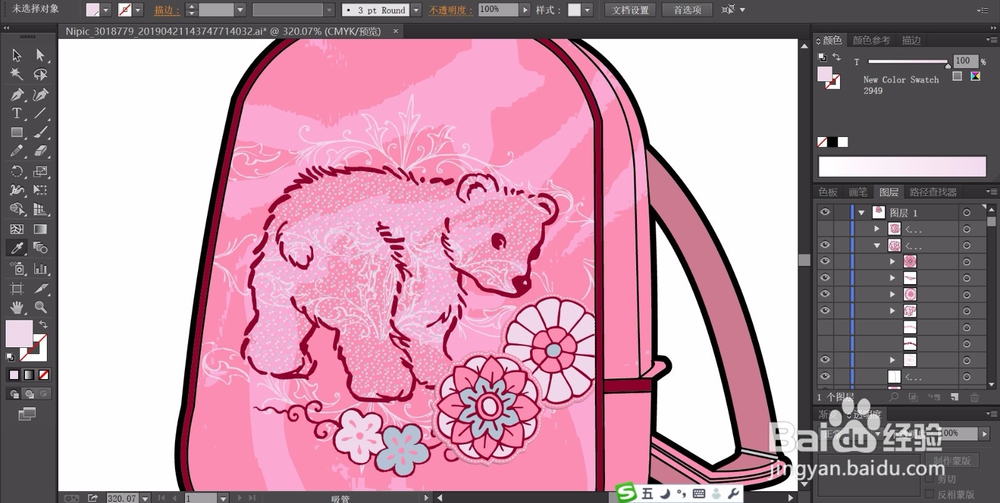Switch to the 颜色参考 tab
Image resolution: width=1000 pixels, height=503 pixels.
tap(871, 40)
